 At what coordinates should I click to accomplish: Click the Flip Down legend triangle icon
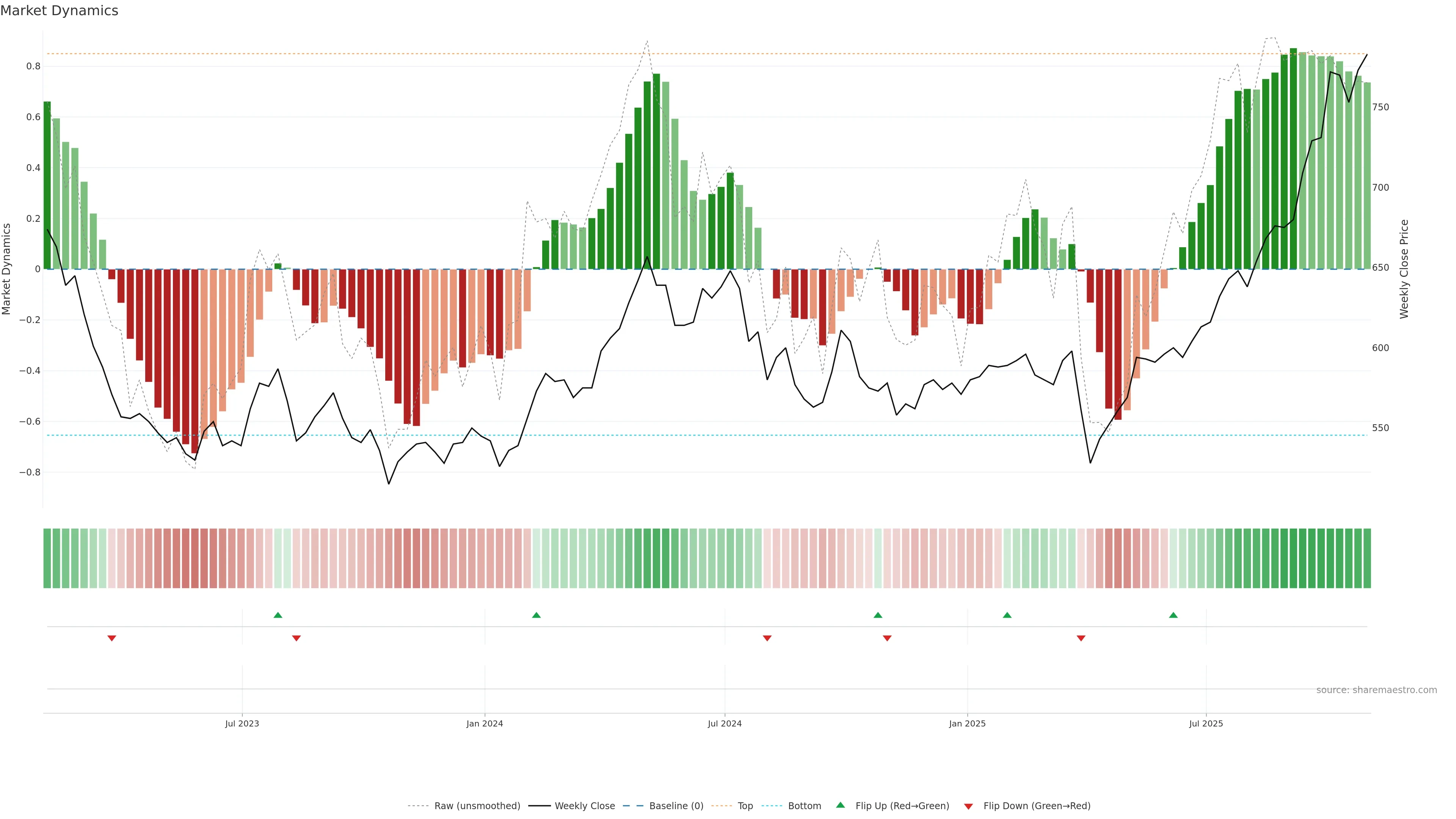pyautogui.click(x=968, y=806)
